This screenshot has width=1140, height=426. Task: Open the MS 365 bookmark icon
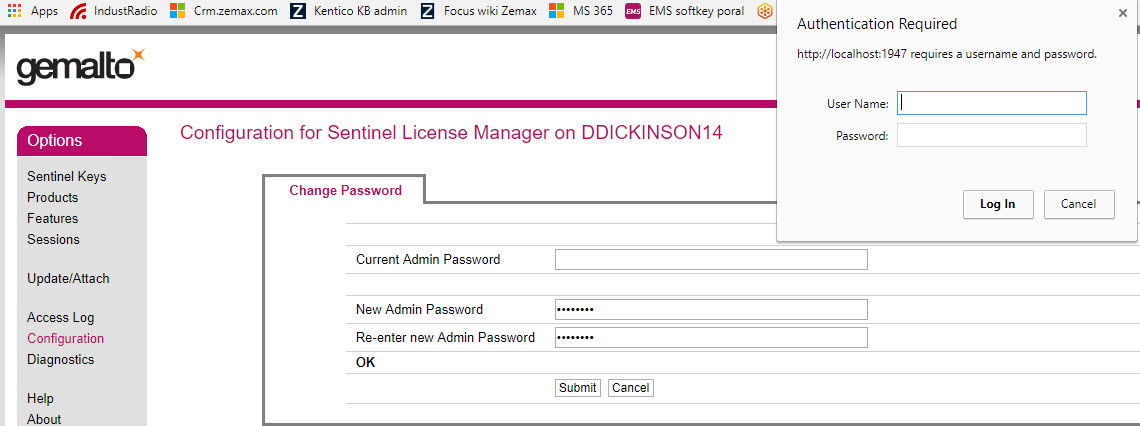(556, 11)
